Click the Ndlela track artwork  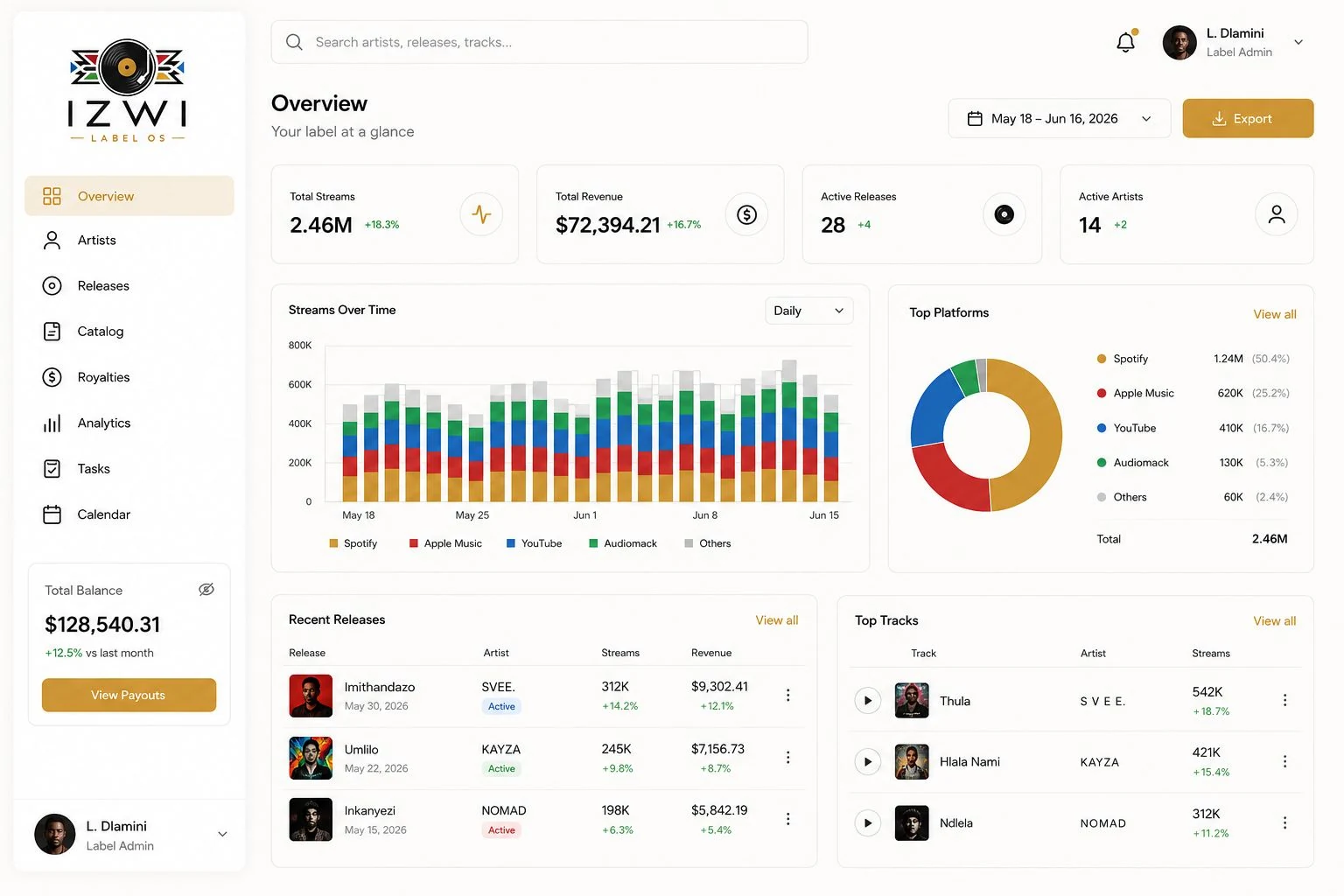point(912,823)
